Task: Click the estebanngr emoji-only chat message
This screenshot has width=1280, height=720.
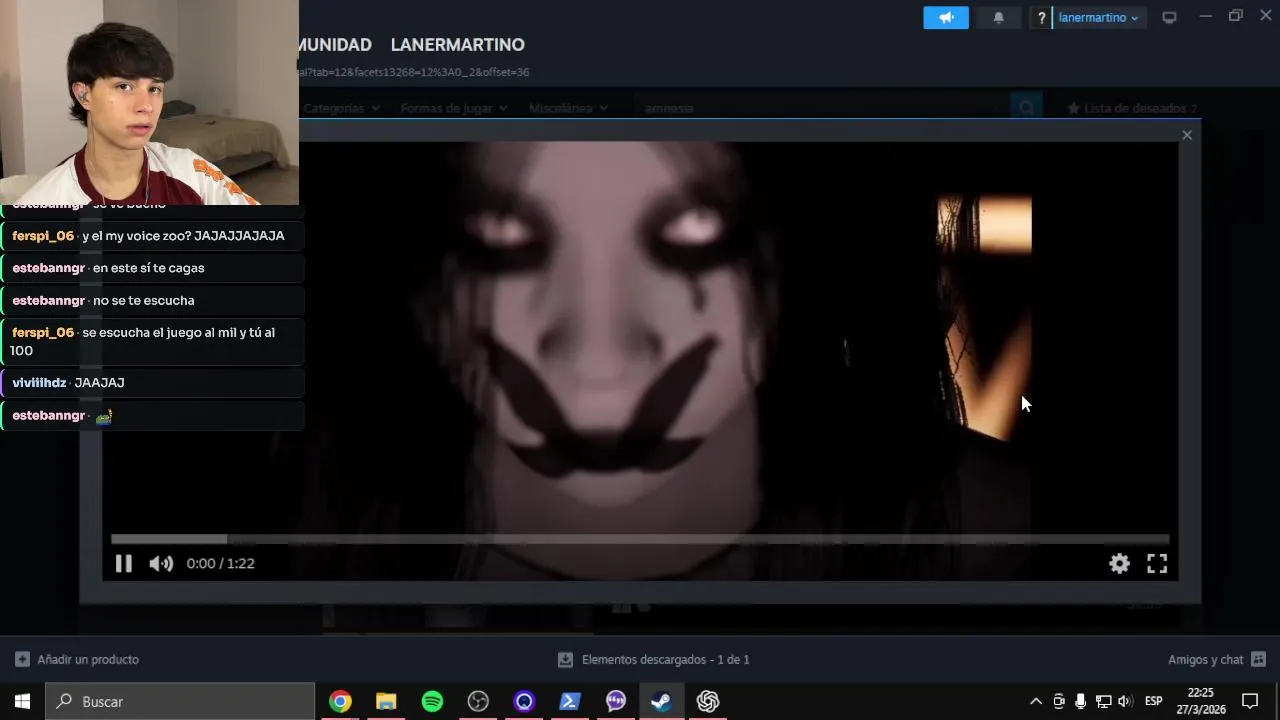Action: (x=153, y=415)
